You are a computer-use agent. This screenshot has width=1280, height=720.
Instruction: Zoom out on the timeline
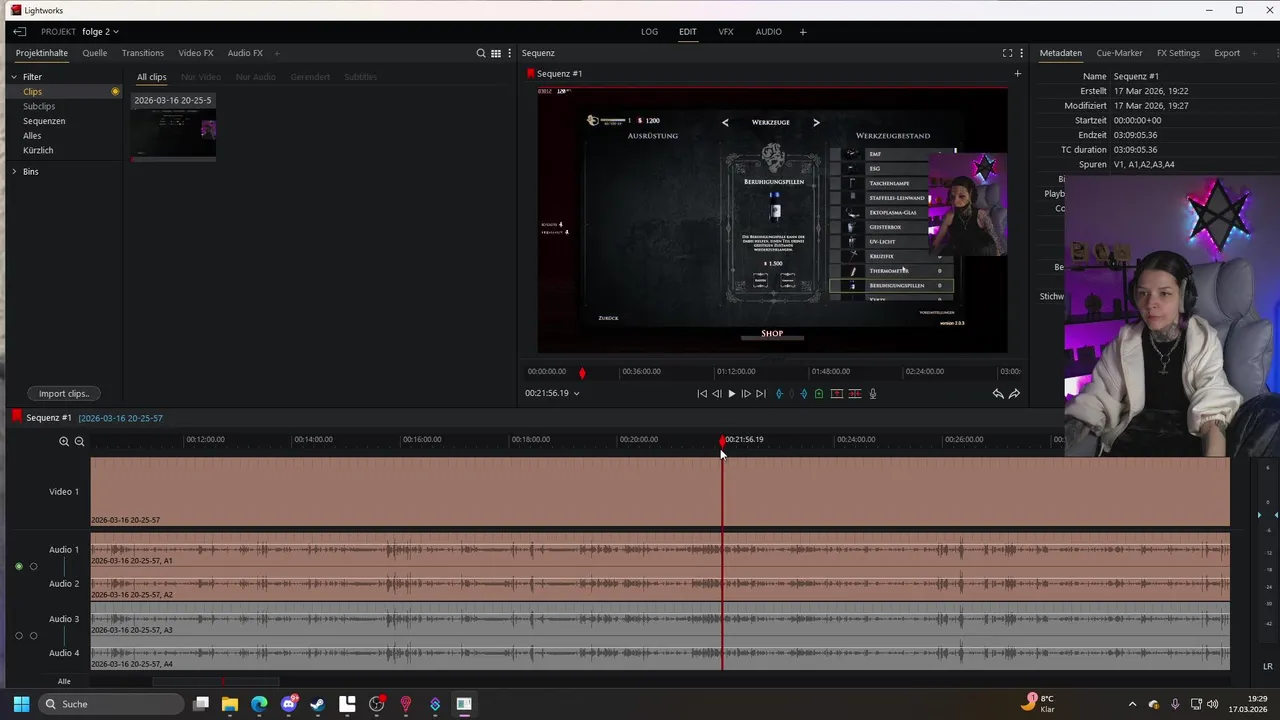[x=79, y=441]
